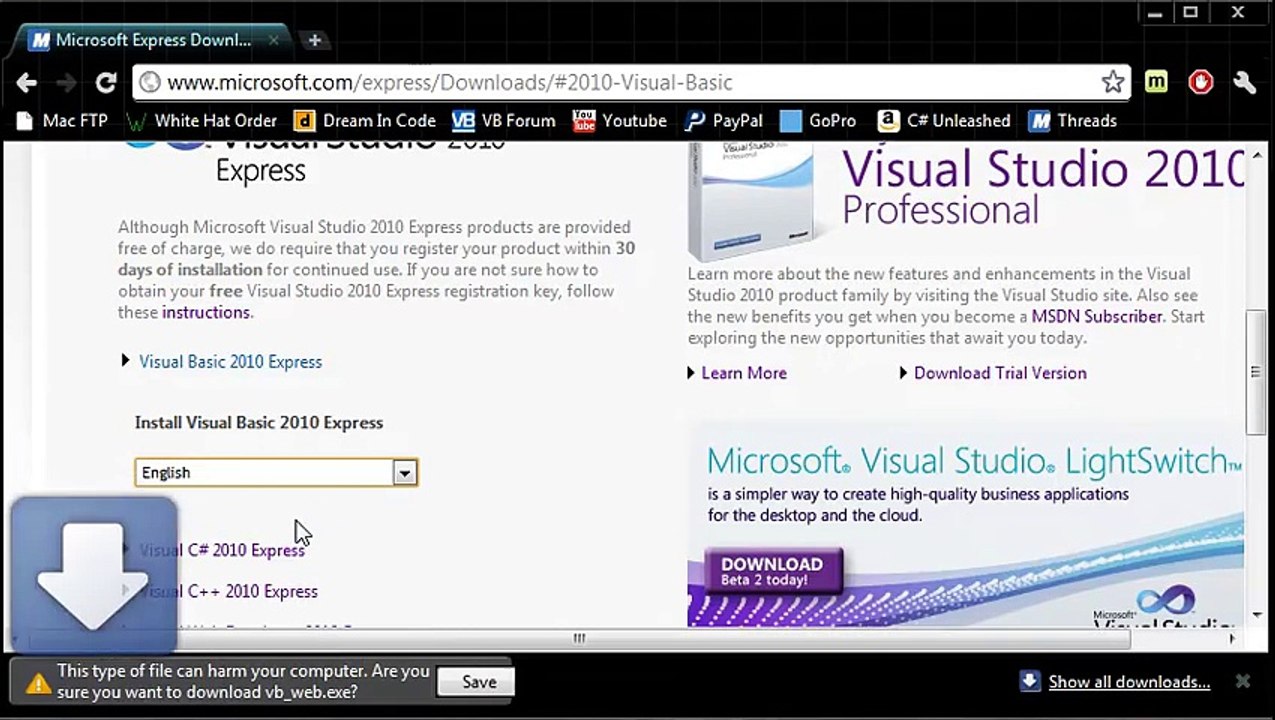Expand Visual C++ 2010 Express section
The image size is (1275, 720).
pyautogui.click(x=229, y=591)
